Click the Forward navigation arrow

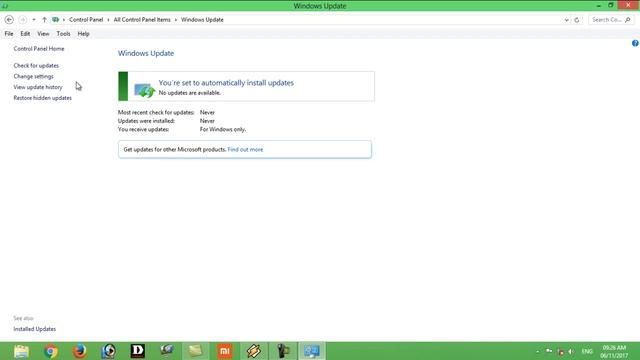[x=22, y=20]
